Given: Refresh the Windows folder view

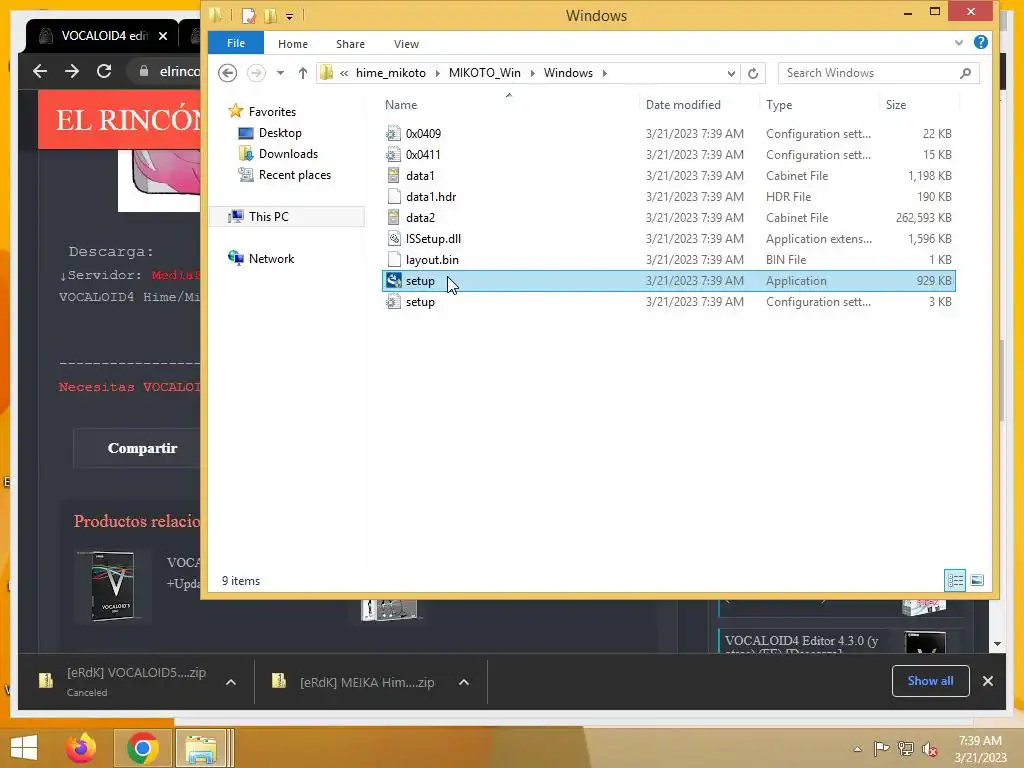Looking at the screenshot, I should 753,73.
